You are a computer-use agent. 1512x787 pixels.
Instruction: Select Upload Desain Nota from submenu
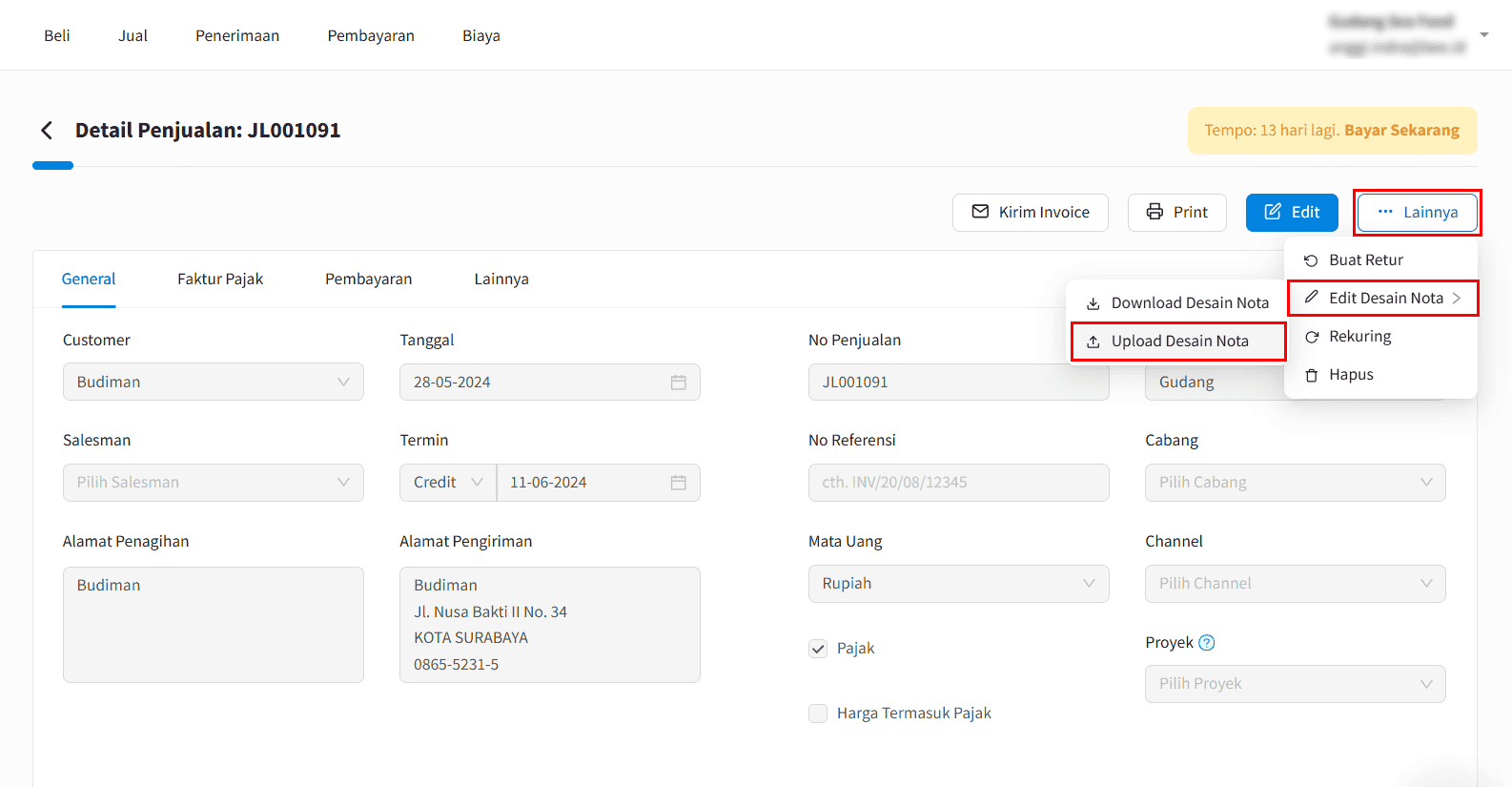click(x=1178, y=342)
